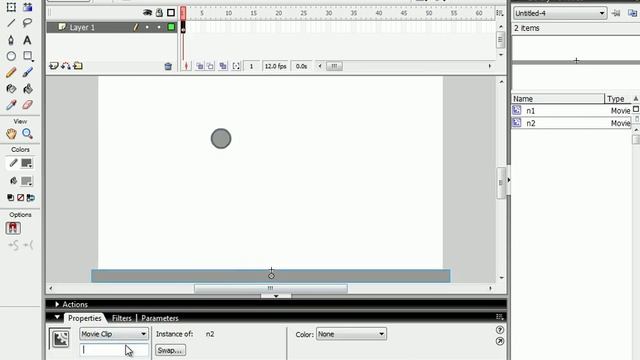Open Modify Onion Markers menu
Screen dimensions: 640x360
coord(236,66)
